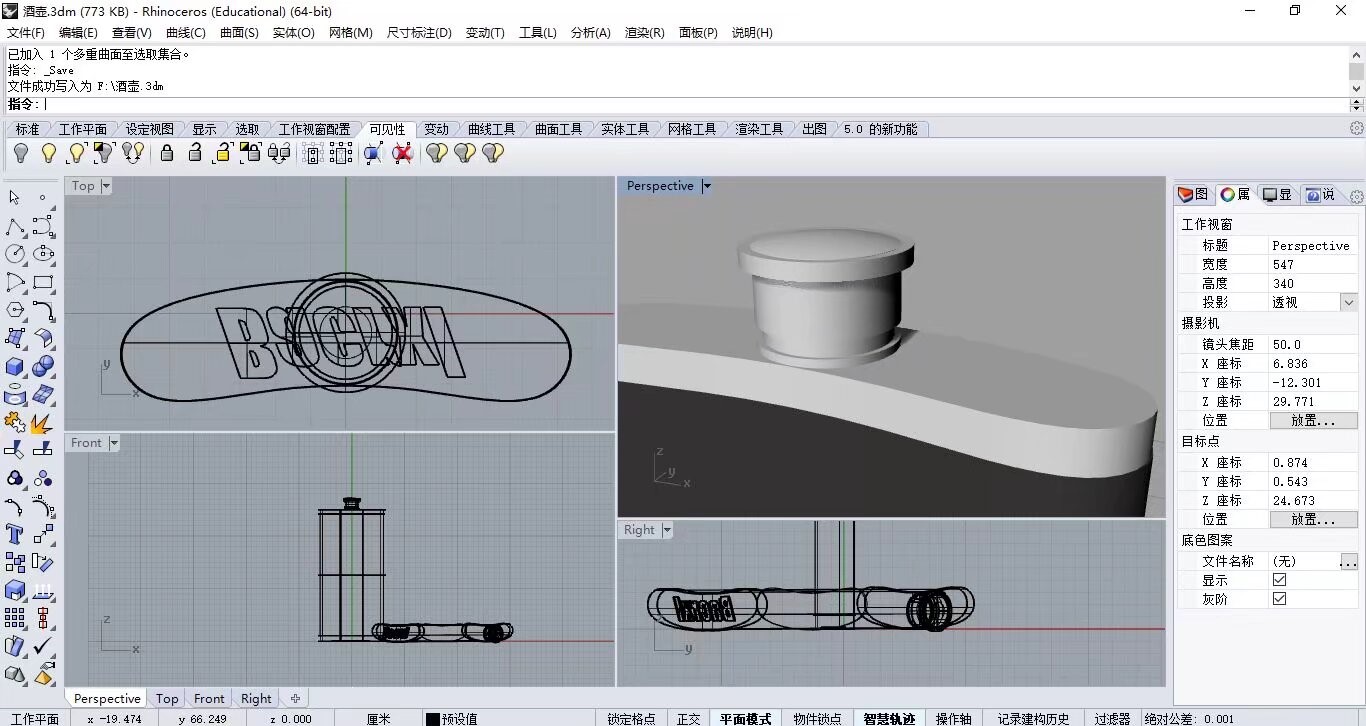
Task: Switch to the 实体工具 toolbar tab
Action: click(625, 129)
